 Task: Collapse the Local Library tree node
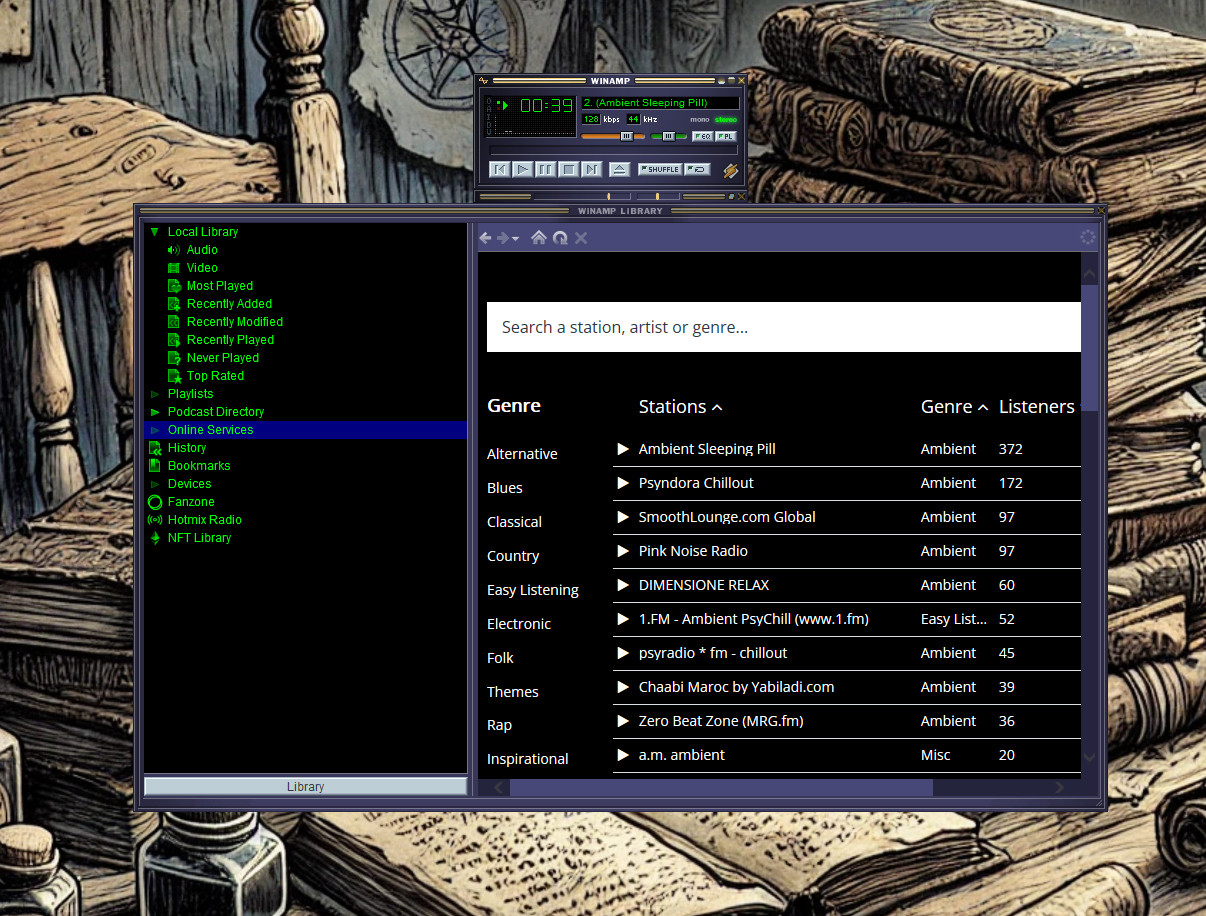click(155, 232)
